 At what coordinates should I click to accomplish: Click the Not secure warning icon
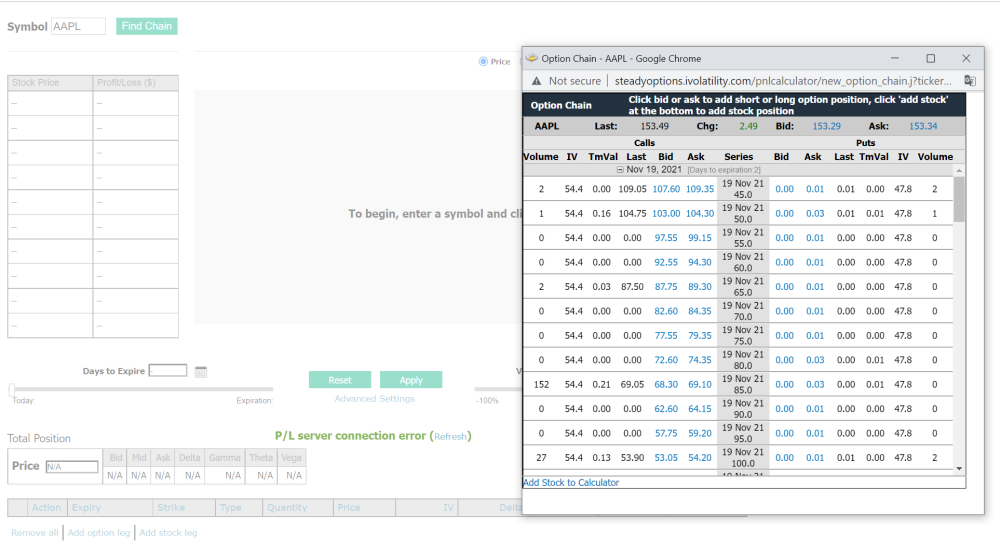click(536, 81)
